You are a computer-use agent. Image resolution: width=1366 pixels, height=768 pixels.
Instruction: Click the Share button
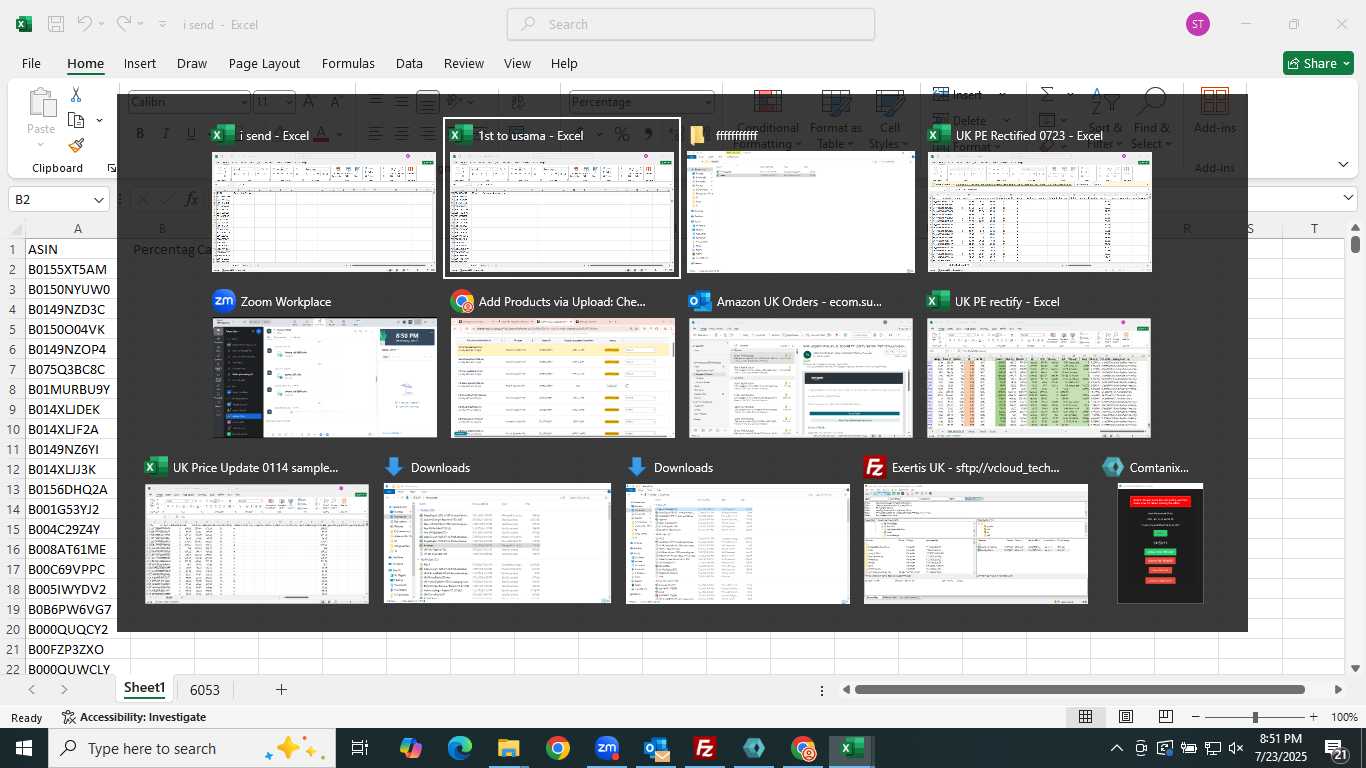coord(1318,63)
